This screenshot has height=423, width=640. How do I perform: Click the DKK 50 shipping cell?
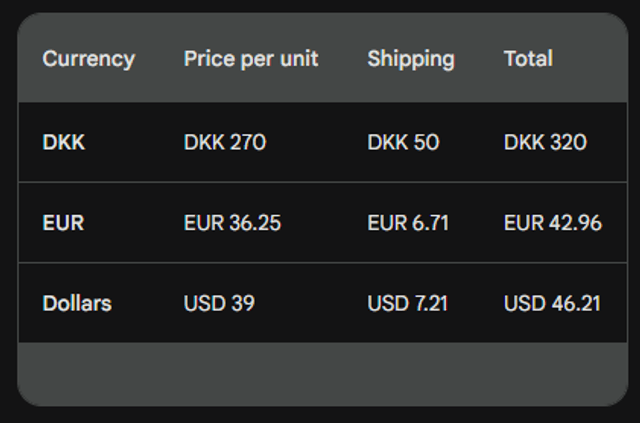point(403,142)
